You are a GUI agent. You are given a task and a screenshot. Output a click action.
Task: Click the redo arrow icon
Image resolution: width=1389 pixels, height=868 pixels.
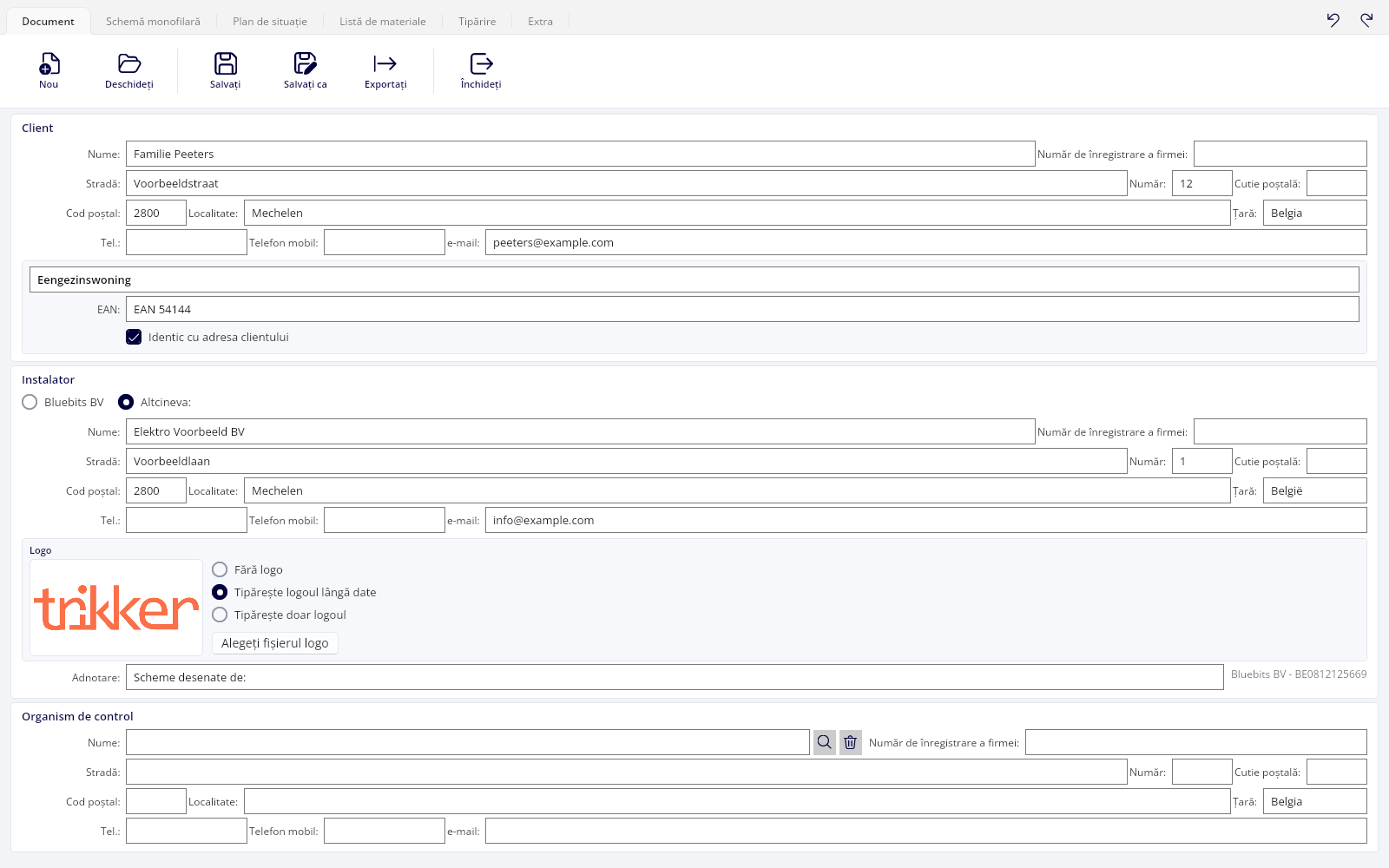[1366, 20]
